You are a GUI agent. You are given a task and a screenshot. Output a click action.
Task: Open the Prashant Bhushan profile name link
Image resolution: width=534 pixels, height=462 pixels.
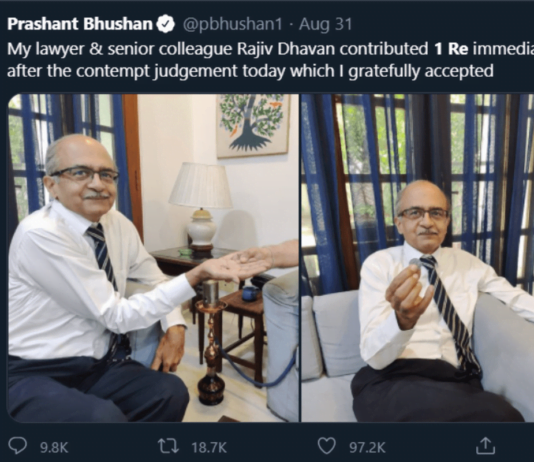click(80, 24)
